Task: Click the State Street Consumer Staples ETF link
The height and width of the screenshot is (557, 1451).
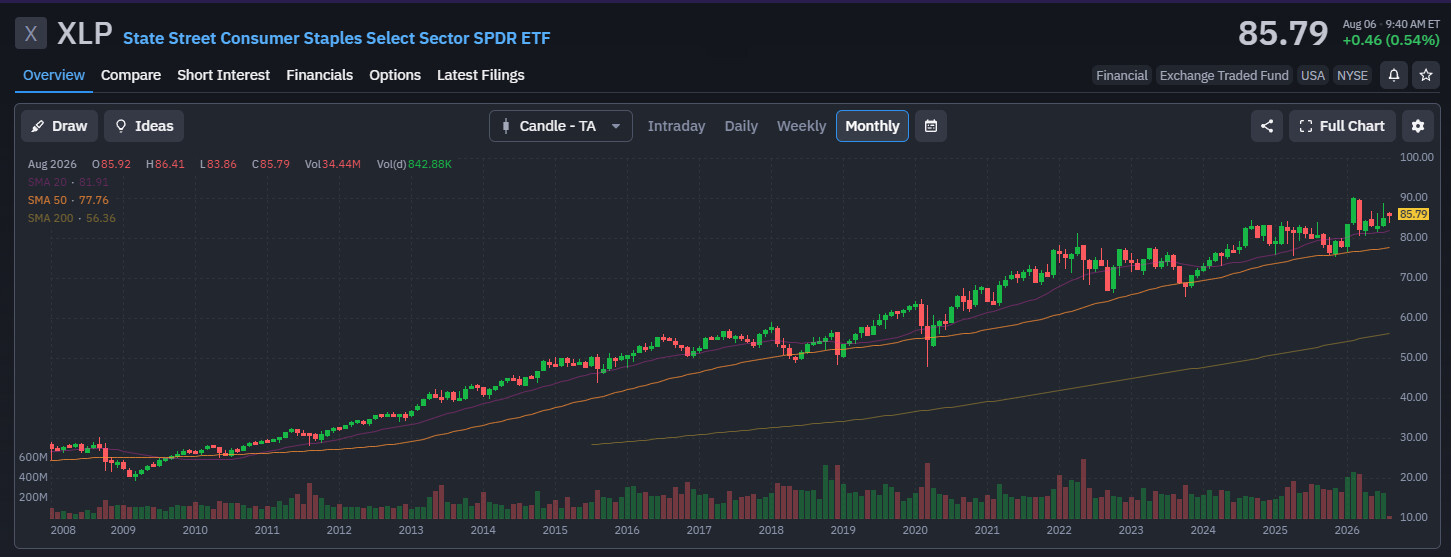Action: pos(336,38)
